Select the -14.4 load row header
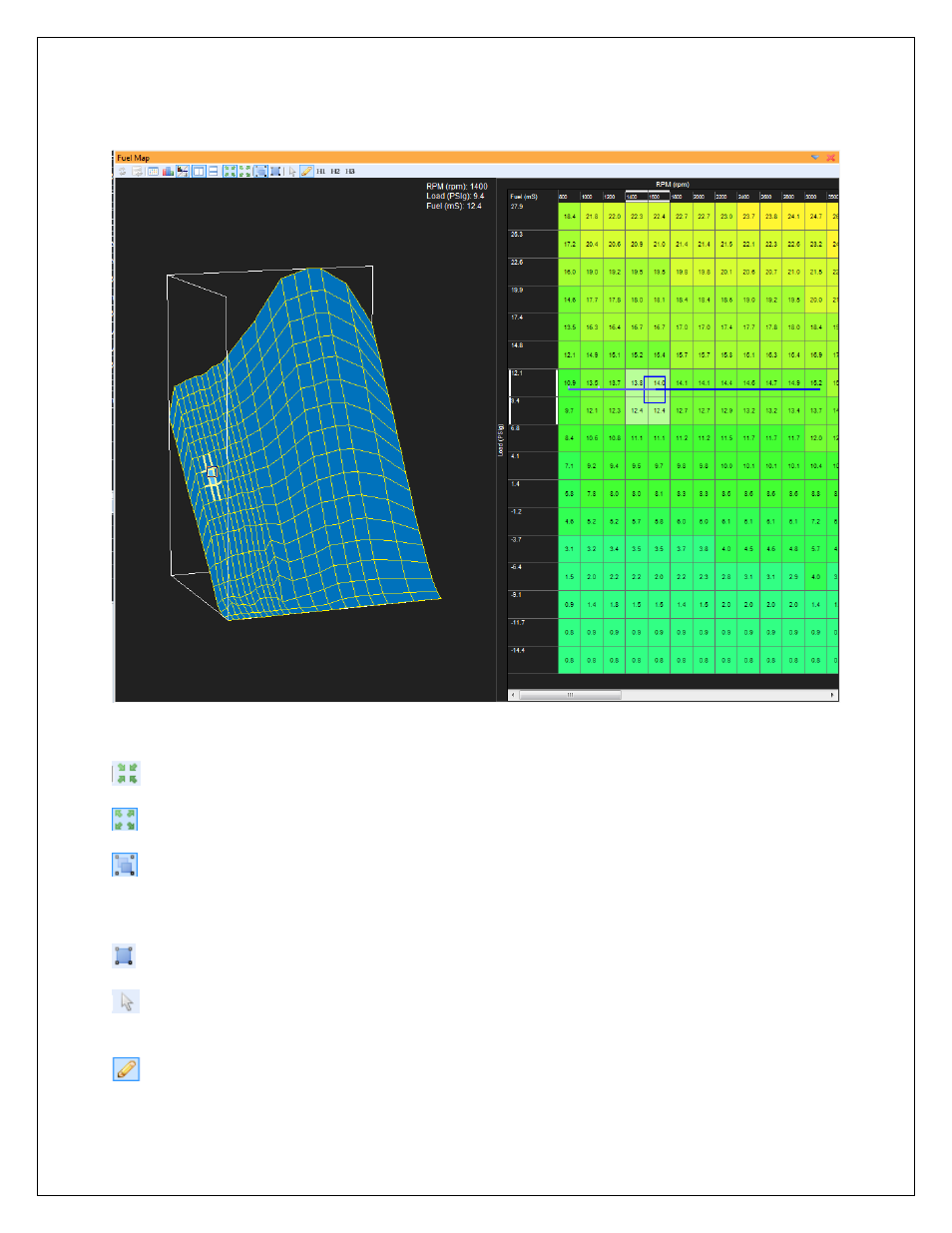Screen dimensions: 952x1233 tap(533, 660)
